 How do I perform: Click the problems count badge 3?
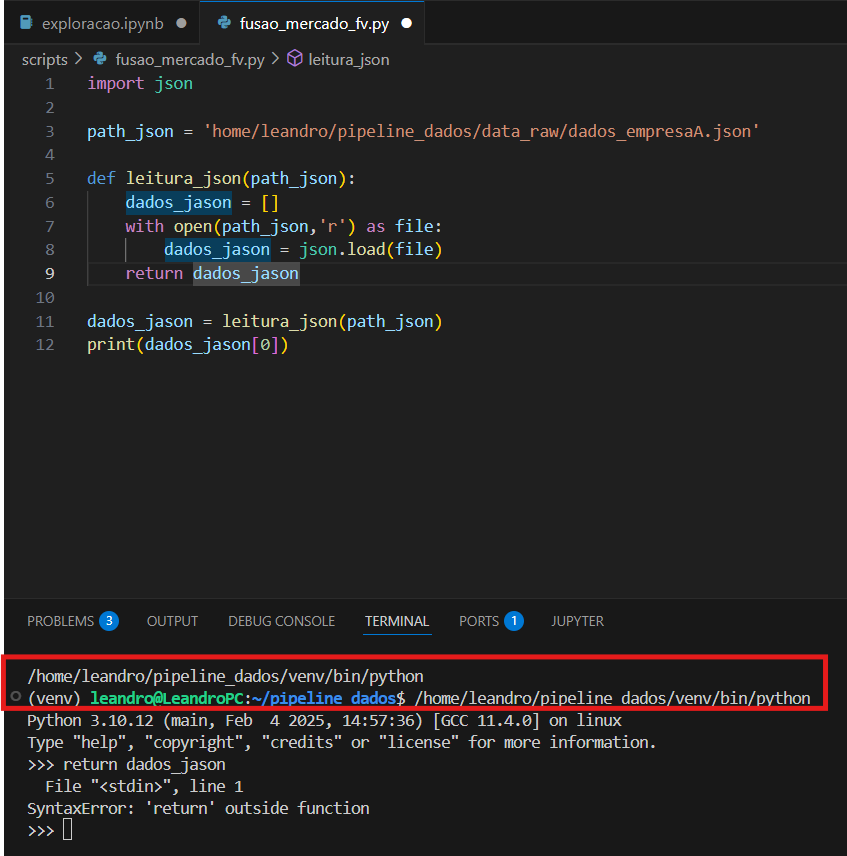pyautogui.click(x=109, y=621)
